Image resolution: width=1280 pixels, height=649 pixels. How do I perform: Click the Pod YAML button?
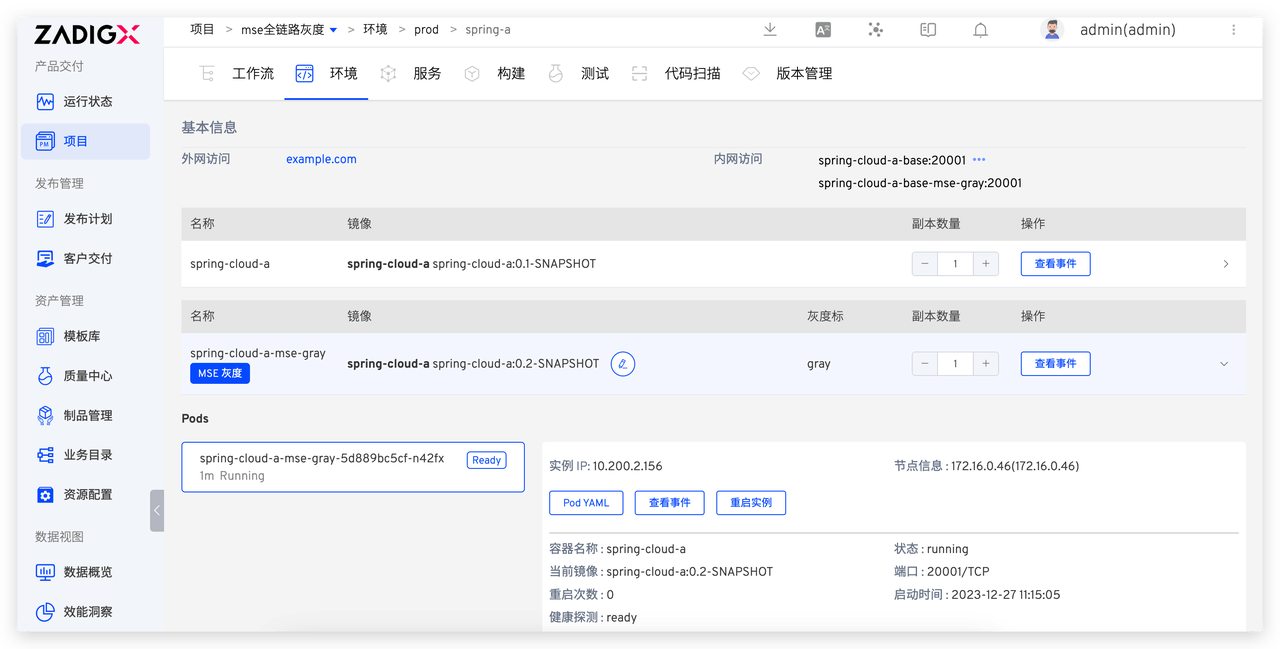click(x=586, y=502)
